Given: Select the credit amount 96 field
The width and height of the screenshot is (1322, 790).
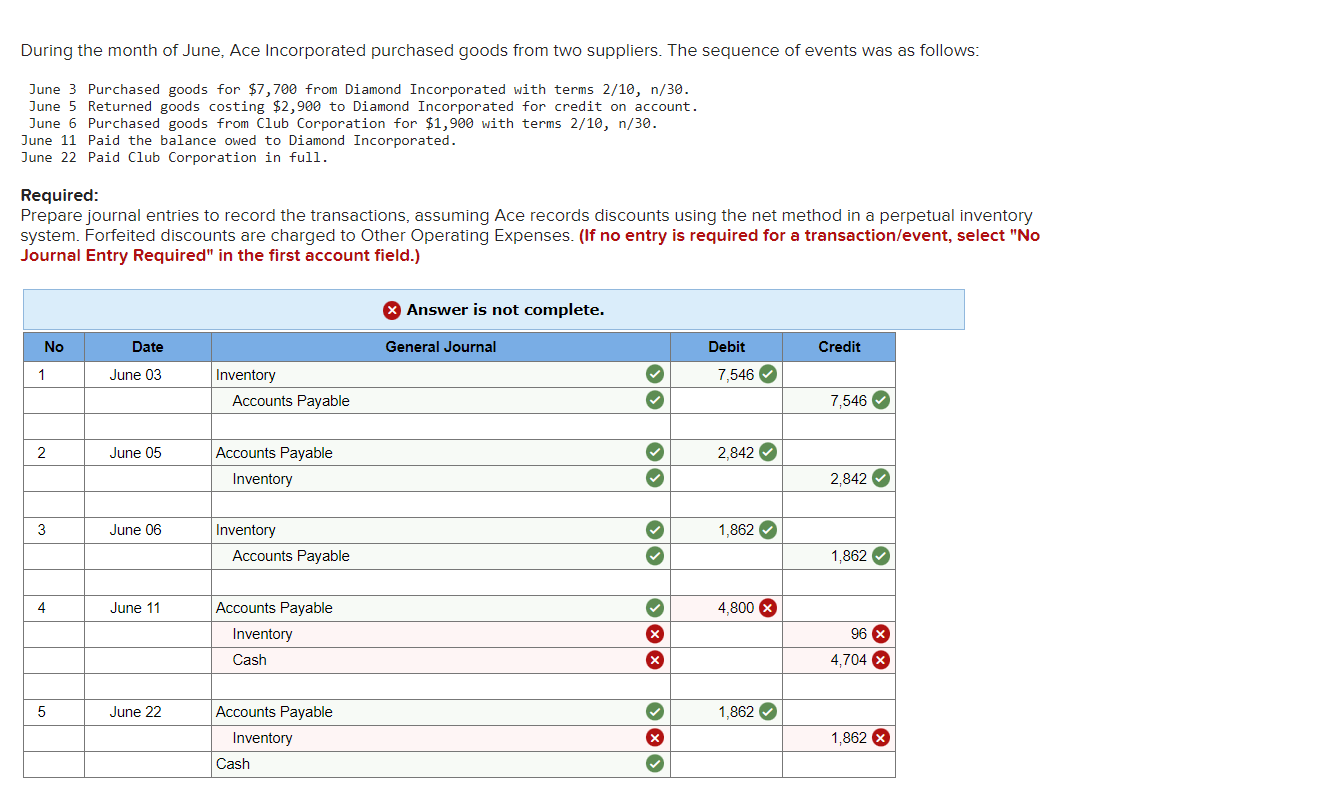Looking at the screenshot, I should coord(838,633).
